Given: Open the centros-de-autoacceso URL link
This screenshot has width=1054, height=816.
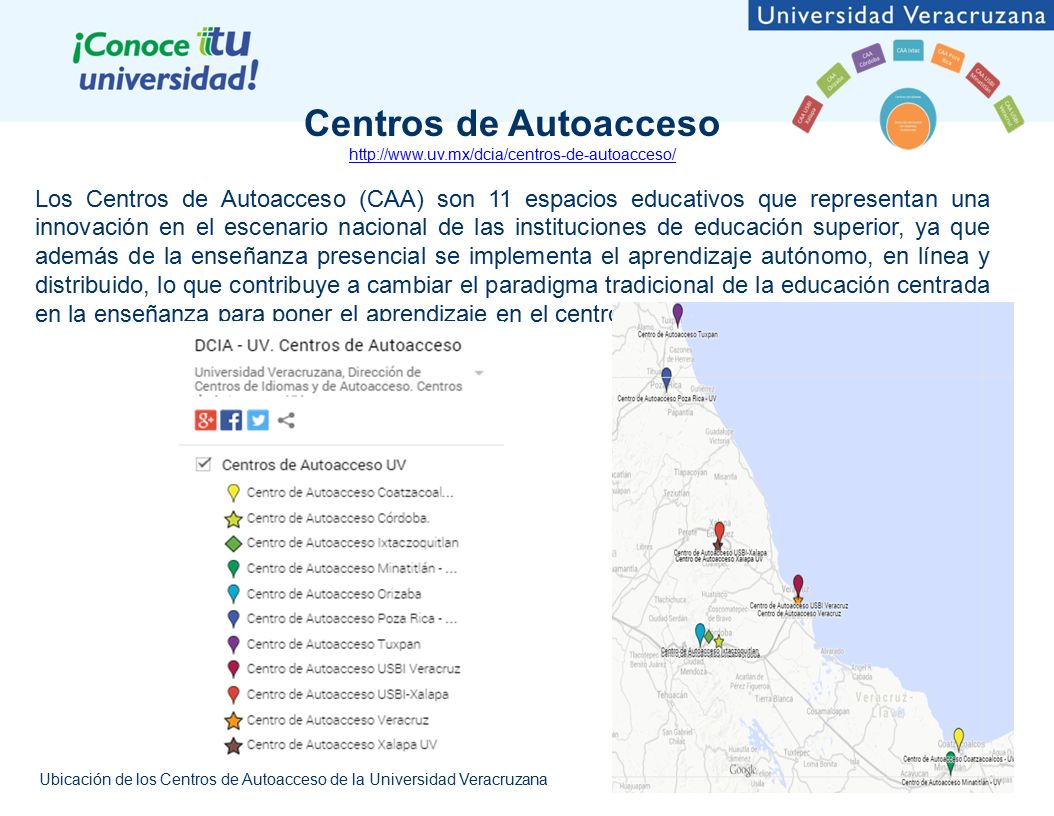Looking at the screenshot, I should coord(512,155).
